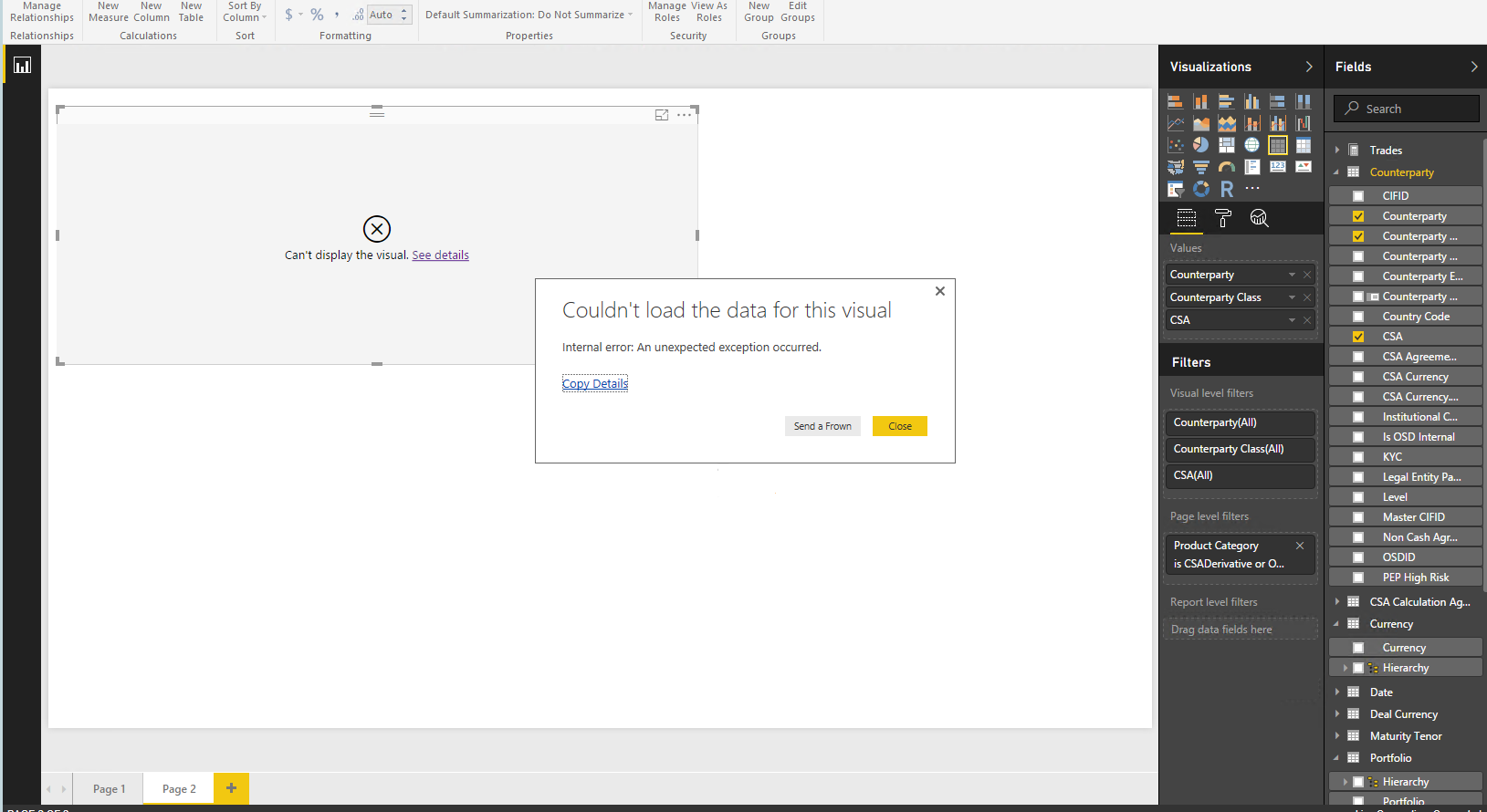Screen dimensions: 1487x812
Task: Select the Pie chart visualization
Action: click(x=1201, y=145)
